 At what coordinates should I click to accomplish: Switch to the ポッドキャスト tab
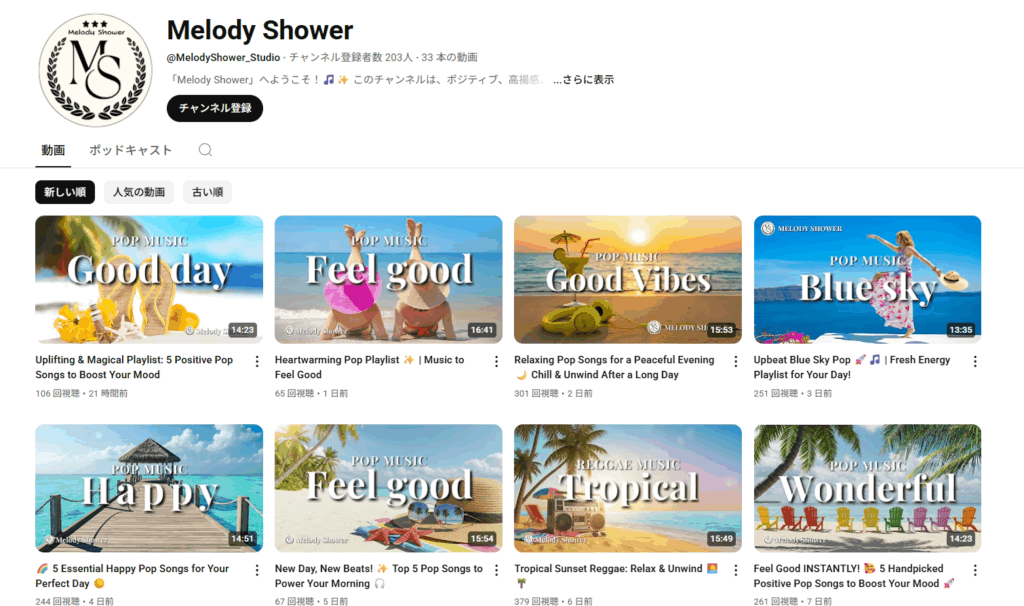pos(131,150)
